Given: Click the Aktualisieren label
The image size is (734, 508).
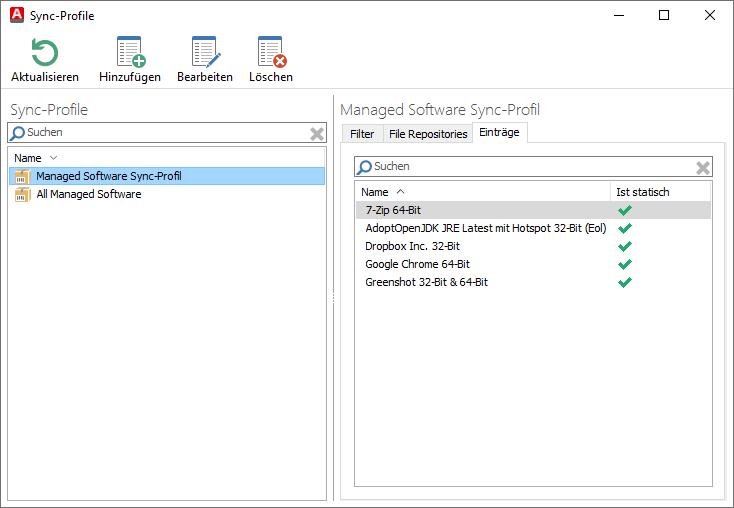Looking at the screenshot, I should click(x=45, y=77).
